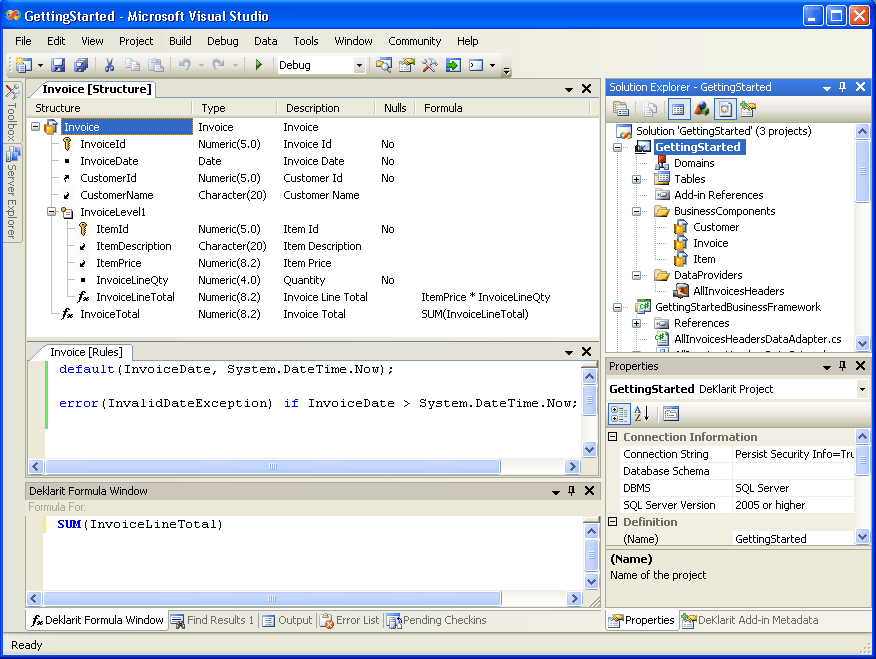
Task: Open AllInvoicesHeadersDataAdapter.cs file
Action: click(758, 339)
